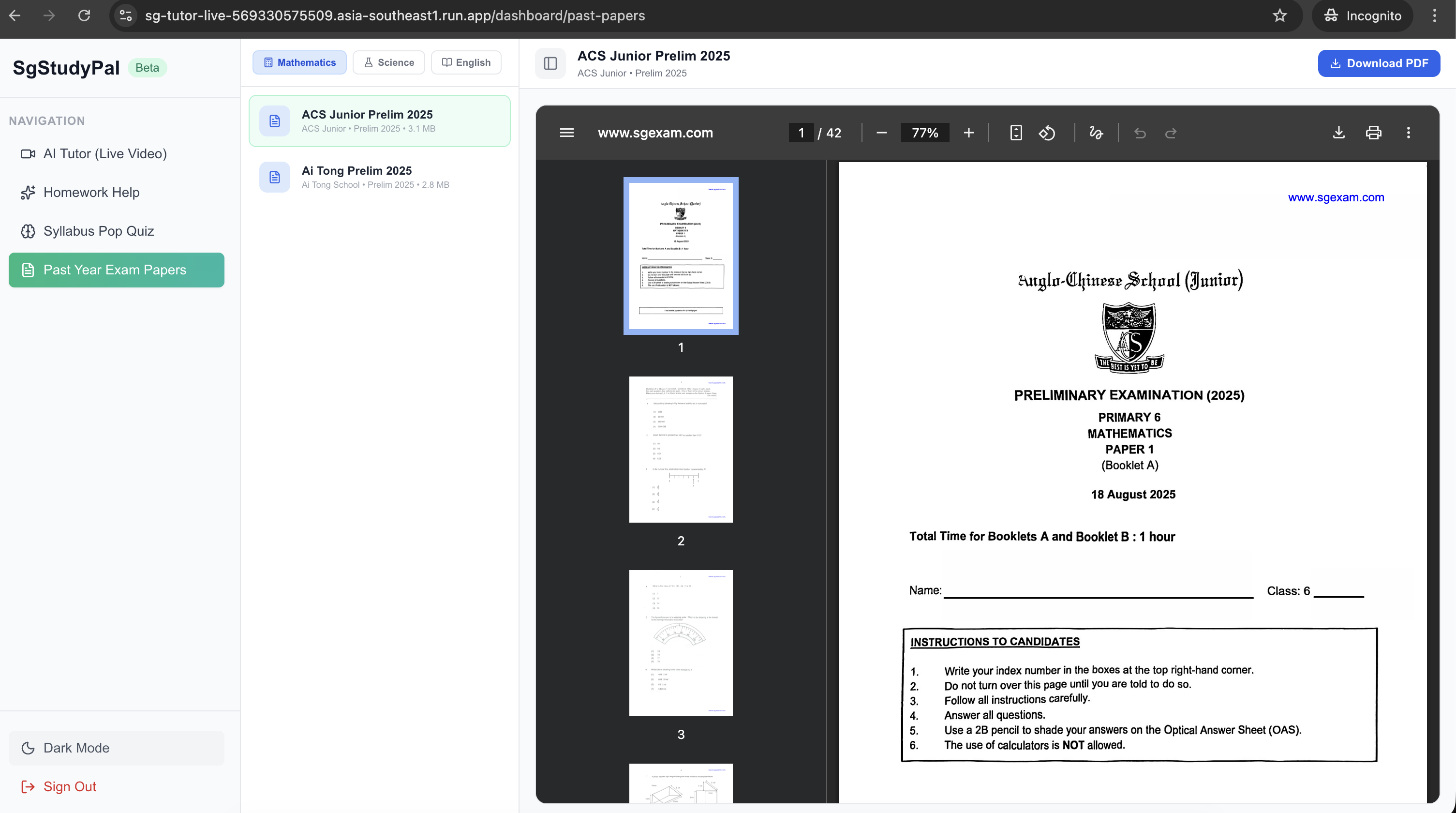The width and height of the screenshot is (1456, 813).
Task: Open the Syllabus Pop Quiz navigation item
Action: [x=98, y=231]
